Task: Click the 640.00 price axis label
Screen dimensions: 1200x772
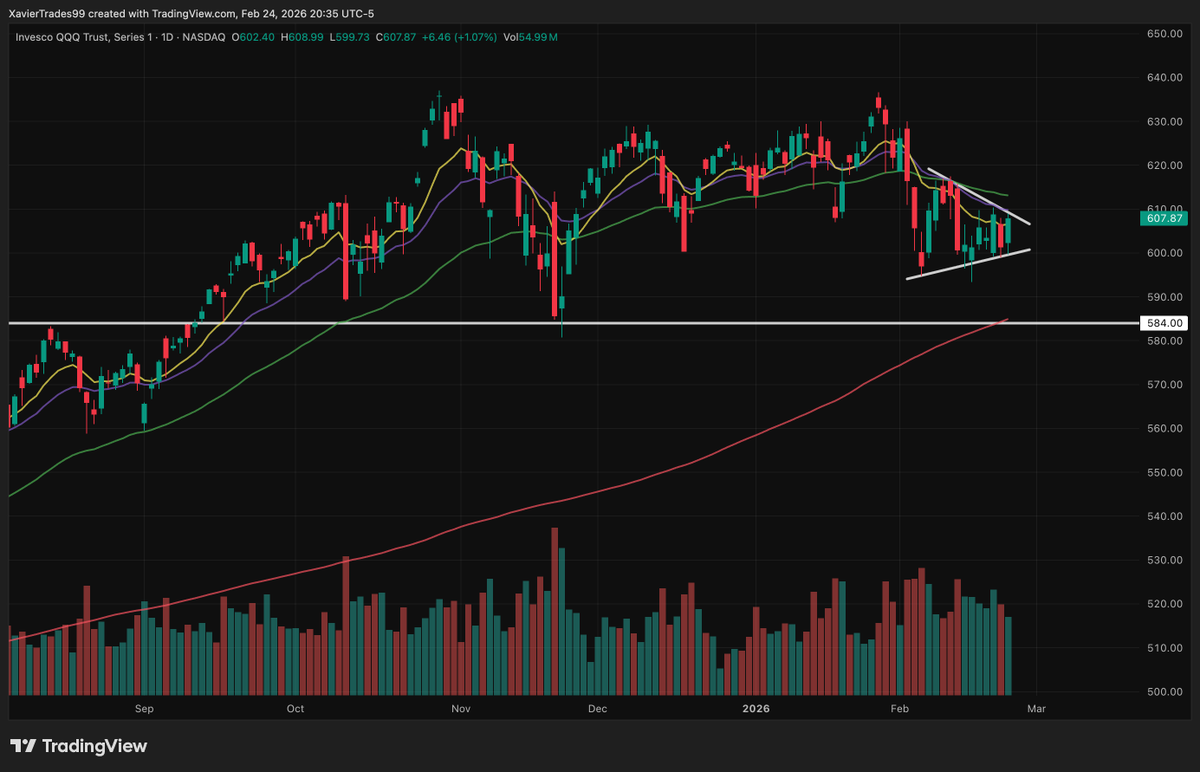Action: click(1164, 78)
